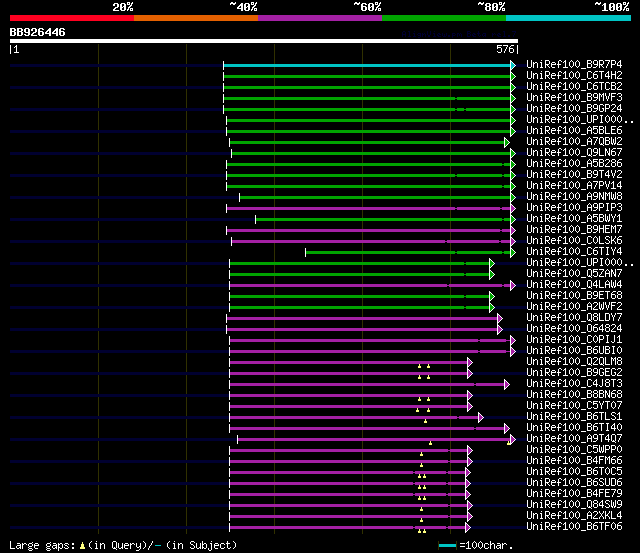Open subject UniRef100_C6T4H2

(x=574, y=76)
